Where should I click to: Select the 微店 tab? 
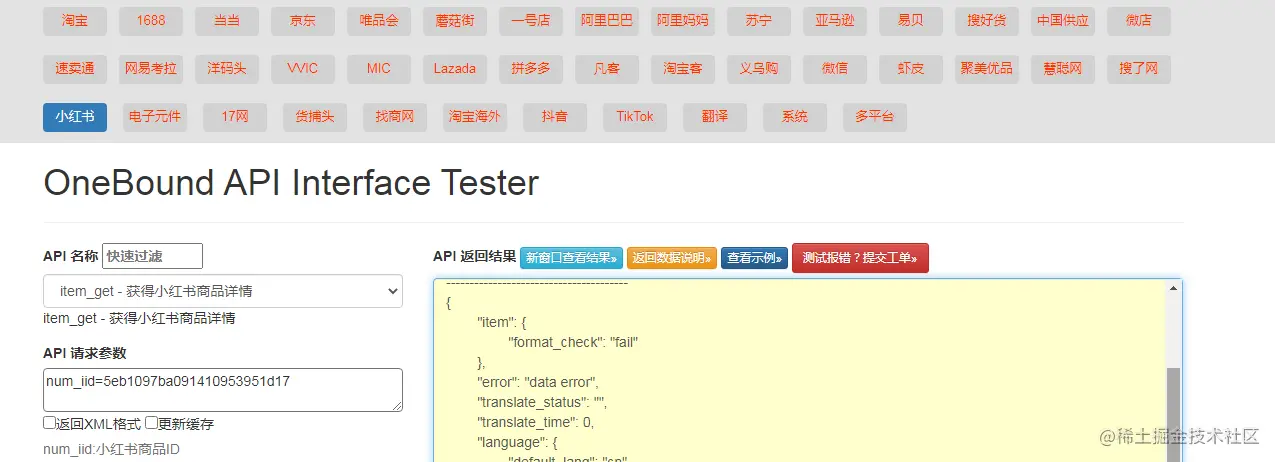click(1139, 21)
